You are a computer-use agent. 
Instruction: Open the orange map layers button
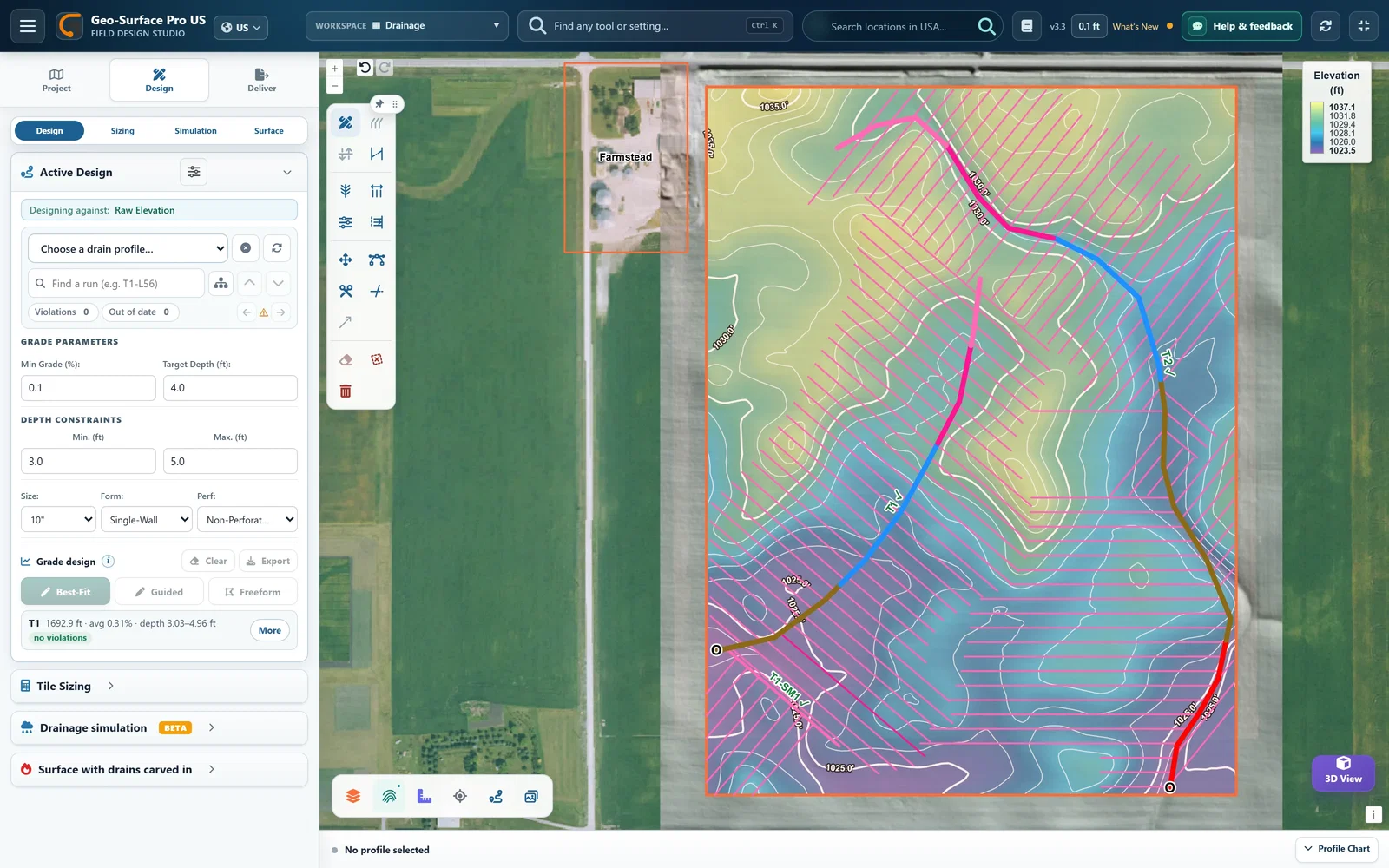click(353, 796)
